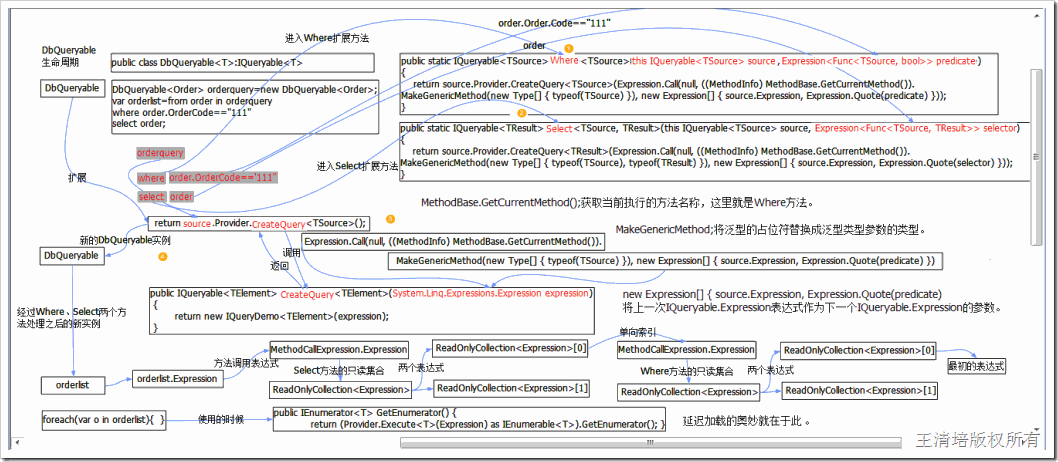Click the '使用的时候' label
Image resolution: width=1058 pixels, height=462 pixels.
point(219,418)
